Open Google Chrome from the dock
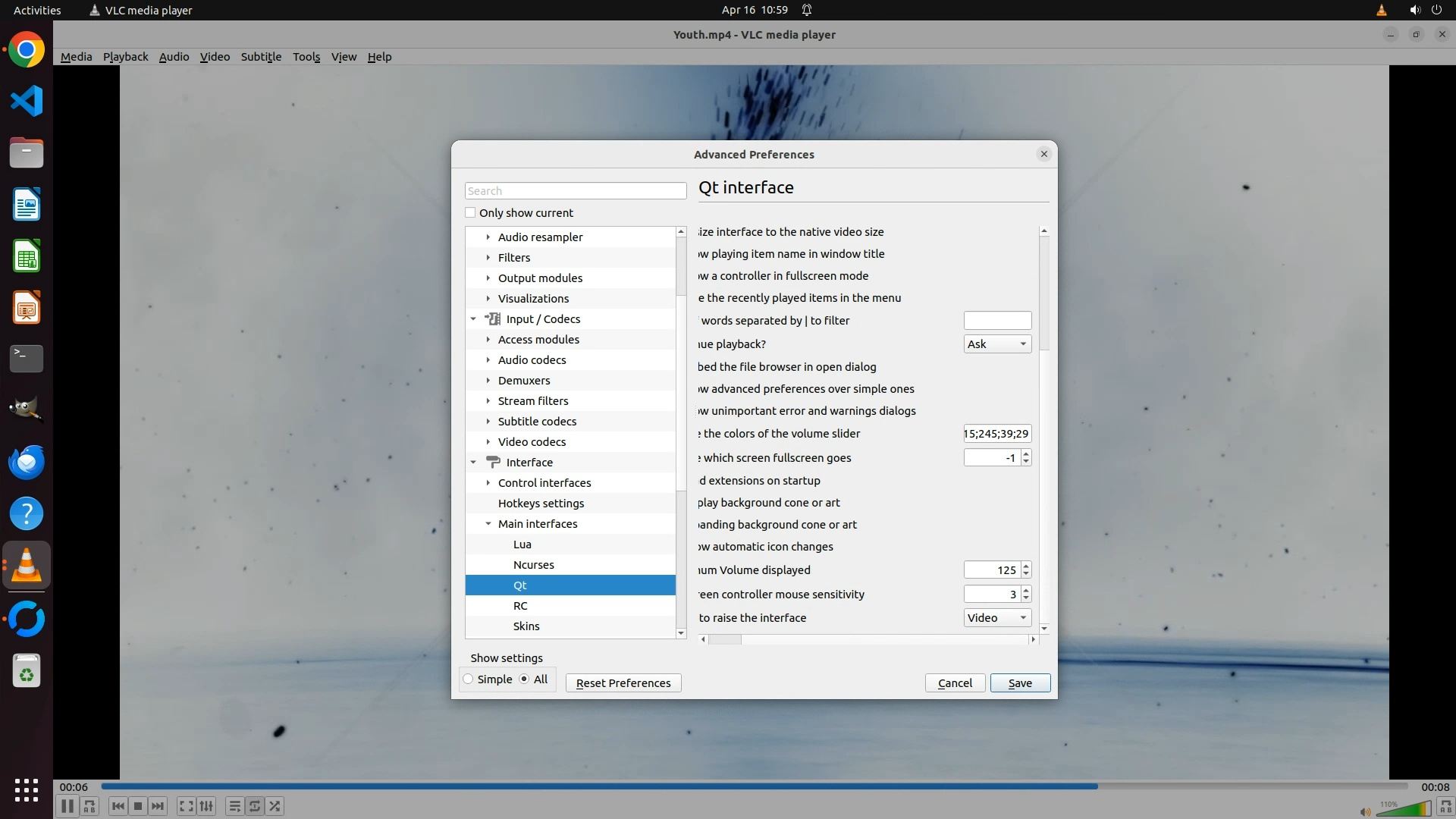This screenshot has width=1456, height=819. point(27,50)
